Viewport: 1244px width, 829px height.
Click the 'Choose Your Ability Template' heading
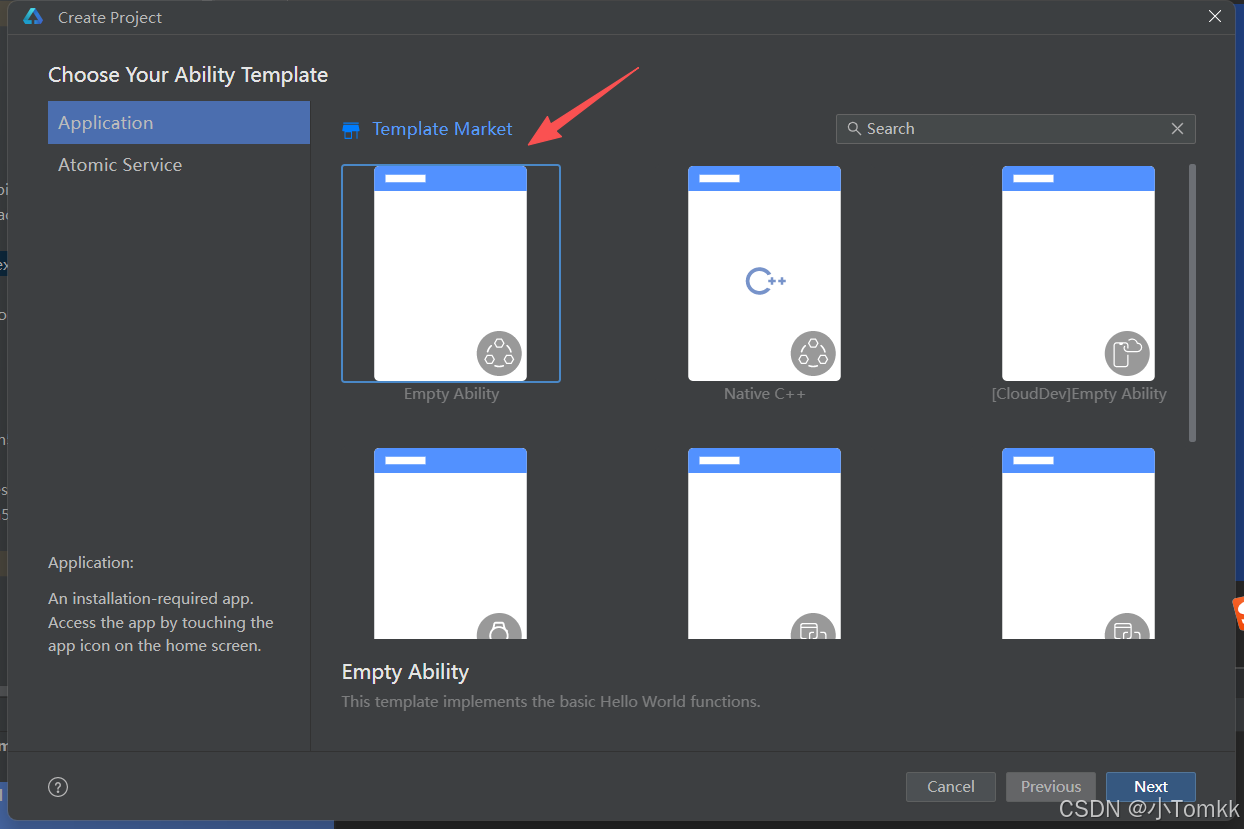point(188,75)
